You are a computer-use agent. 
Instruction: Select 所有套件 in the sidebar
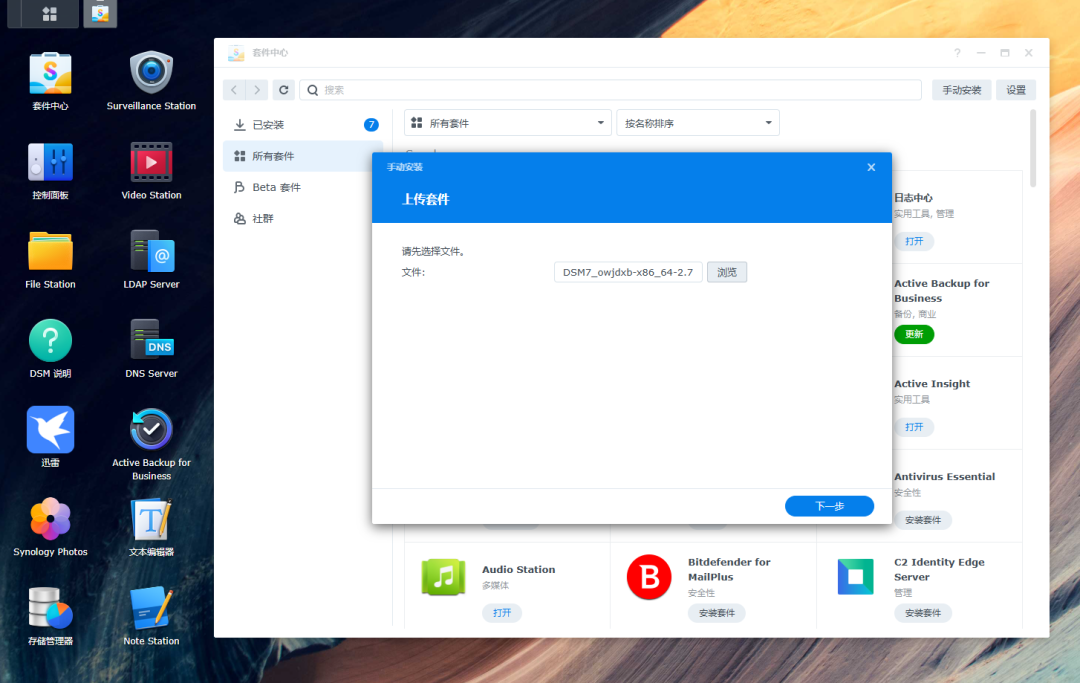[302, 156]
